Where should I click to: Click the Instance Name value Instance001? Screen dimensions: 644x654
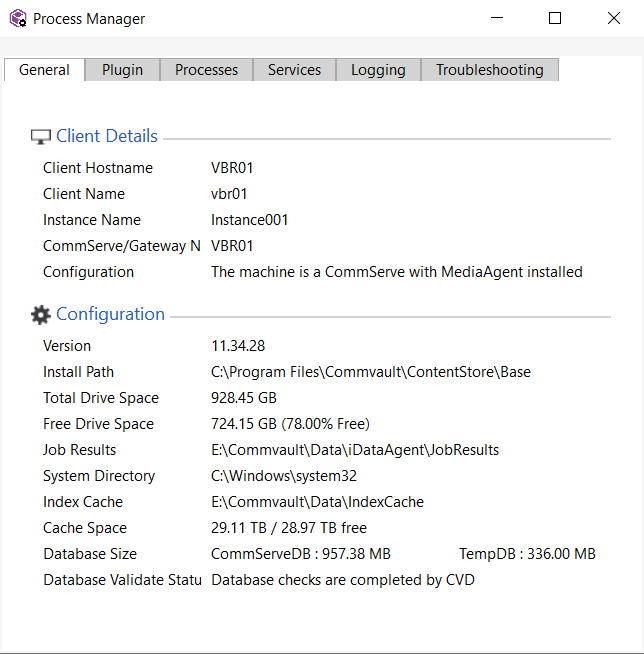point(249,220)
